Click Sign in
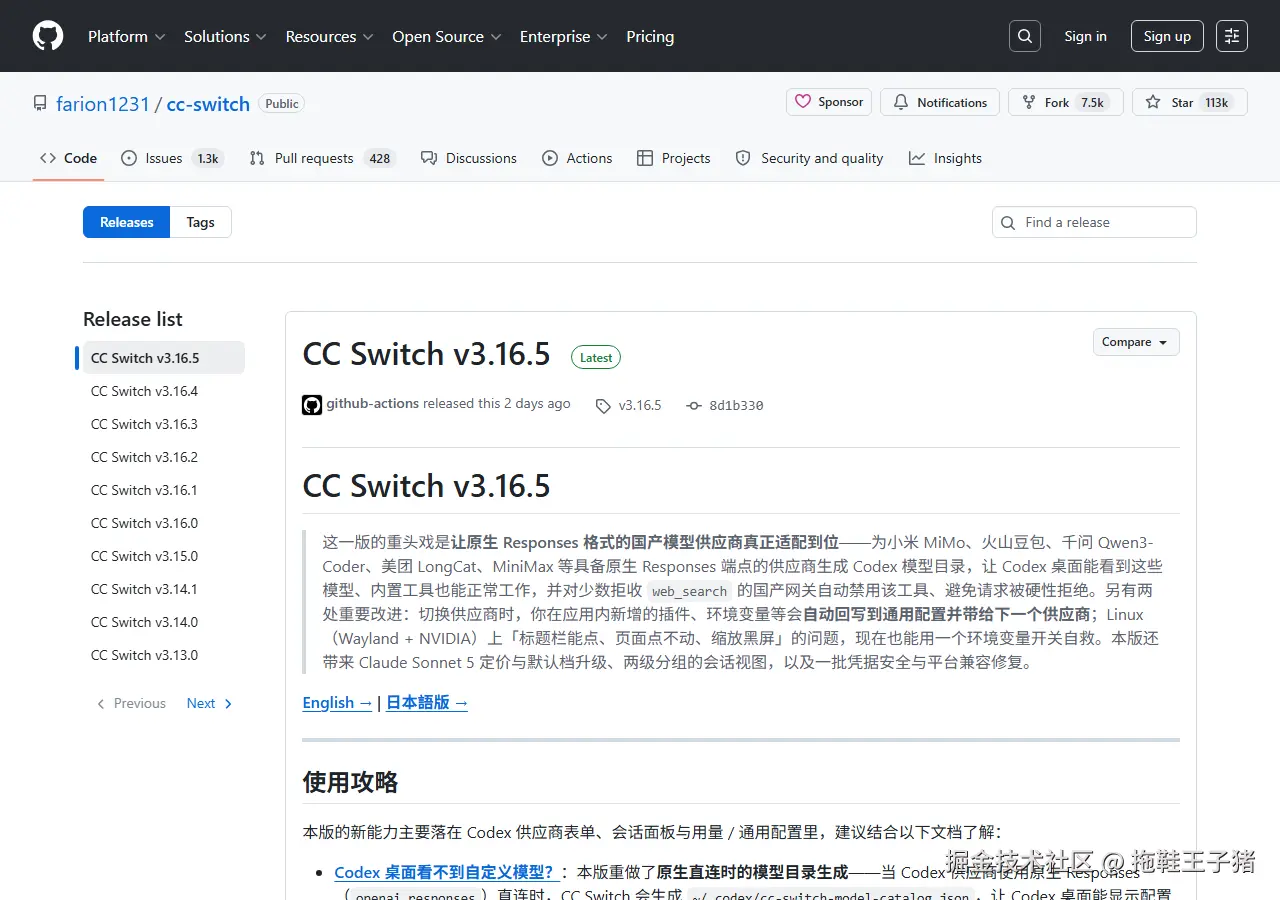Screen dimensions: 1280x900 point(1085,36)
